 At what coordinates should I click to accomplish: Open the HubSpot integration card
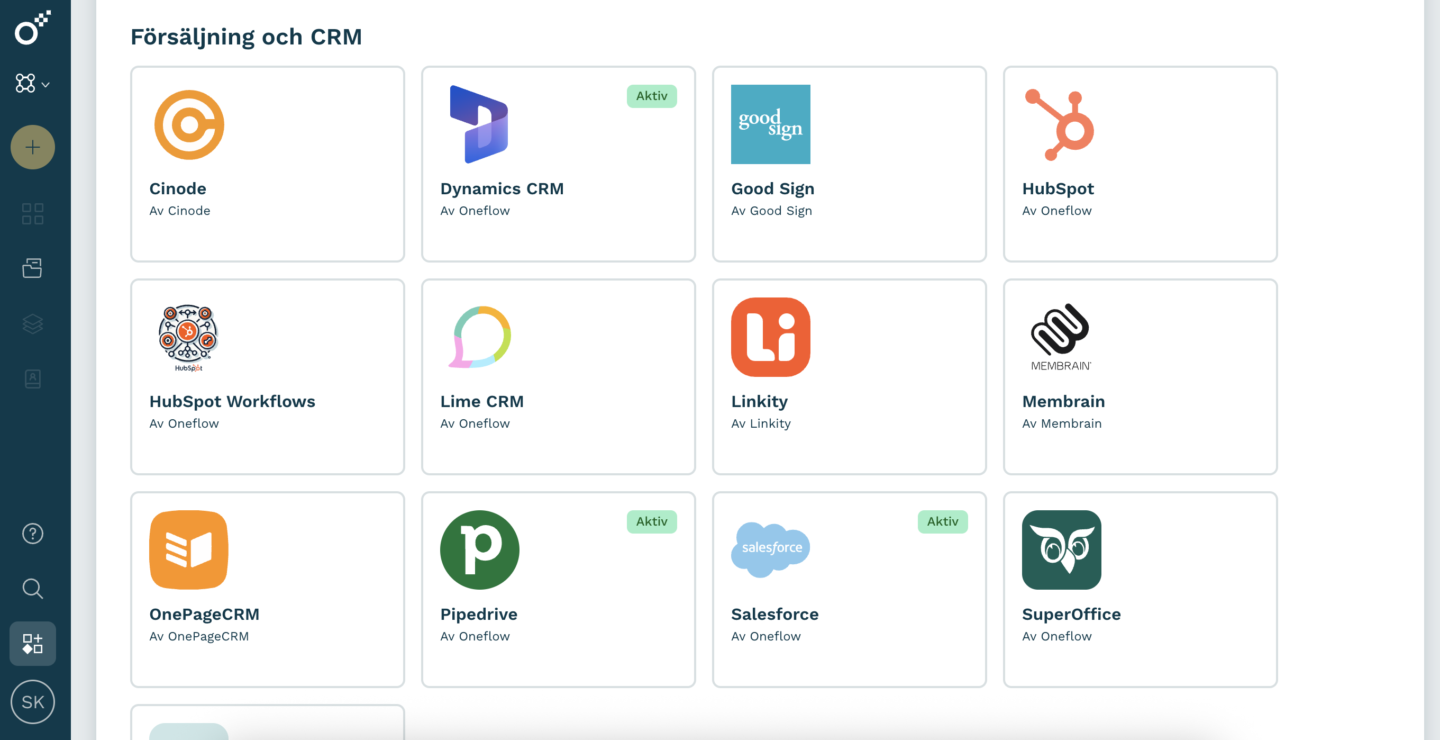pos(1139,164)
